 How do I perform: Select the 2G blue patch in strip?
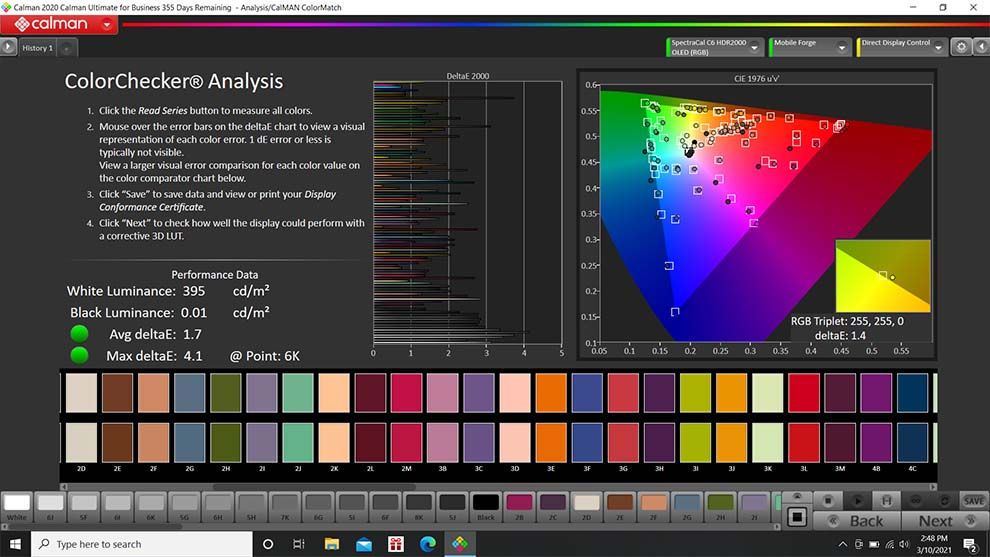pyautogui.click(x=686, y=507)
